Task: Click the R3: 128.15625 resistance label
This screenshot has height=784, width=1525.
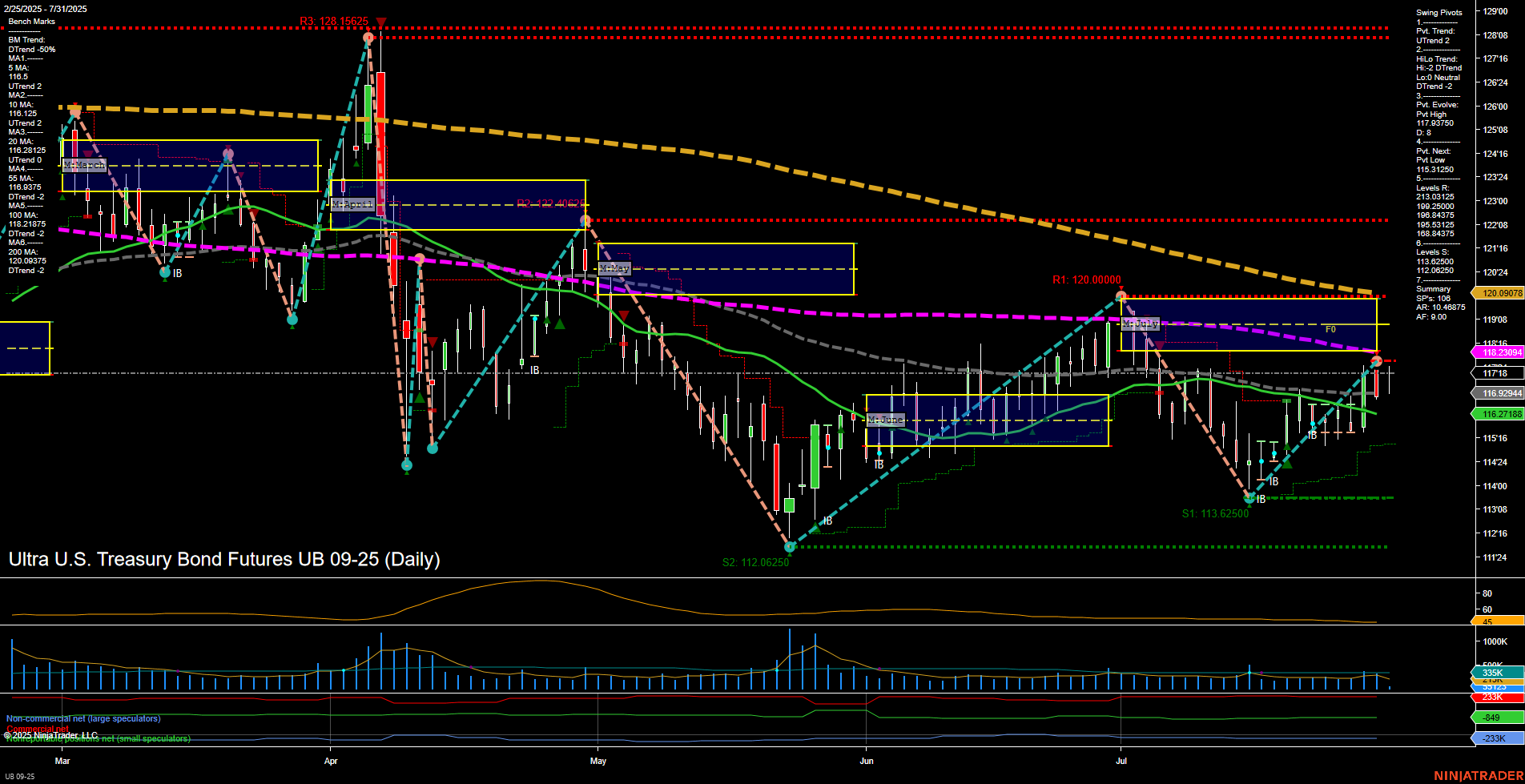Action: tap(334, 22)
